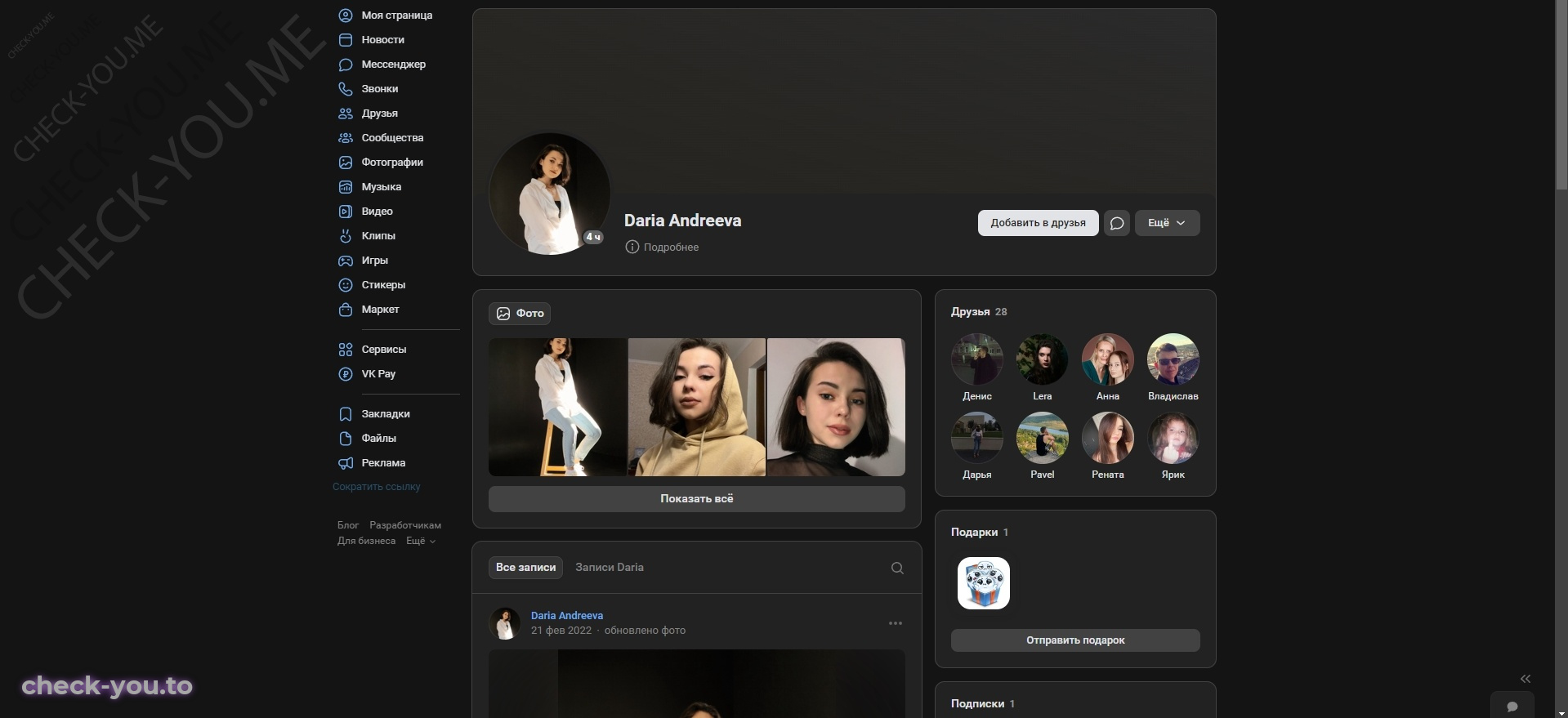Open the VK Pay ruble icon
This screenshot has width=1568, height=718.
pyautogui.click(x=346, y=374)
